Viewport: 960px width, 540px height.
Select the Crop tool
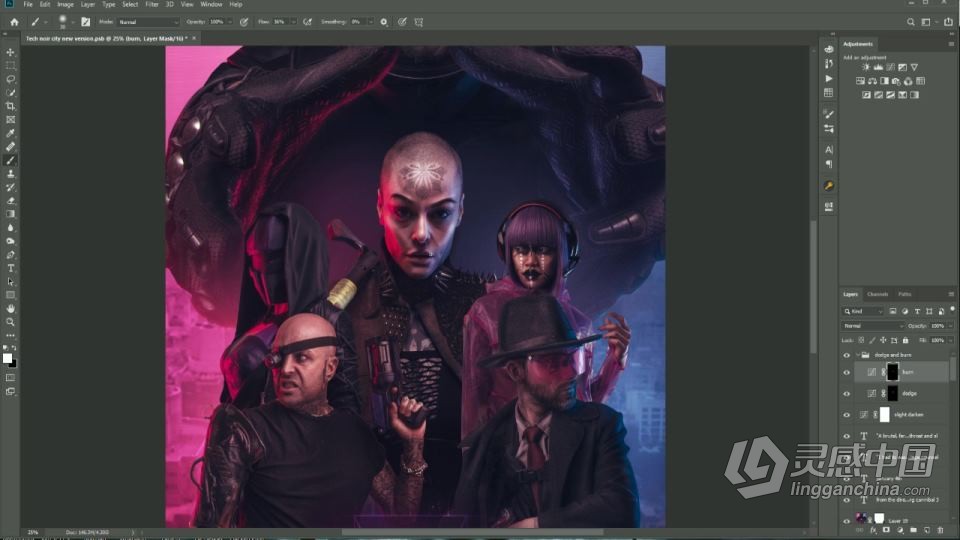(x=10, y=106)
